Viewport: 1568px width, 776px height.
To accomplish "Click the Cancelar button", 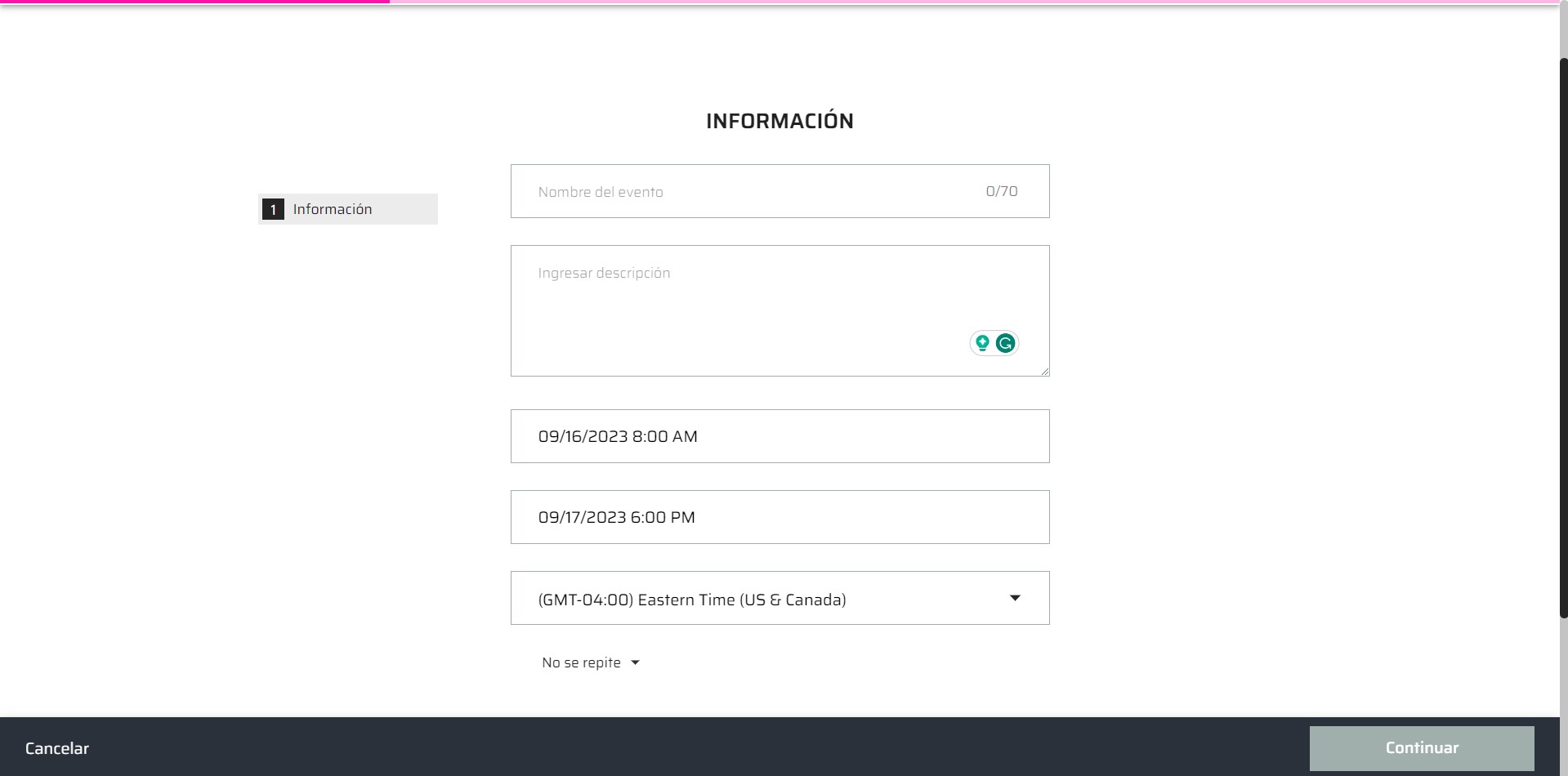I will pos(57,748).
